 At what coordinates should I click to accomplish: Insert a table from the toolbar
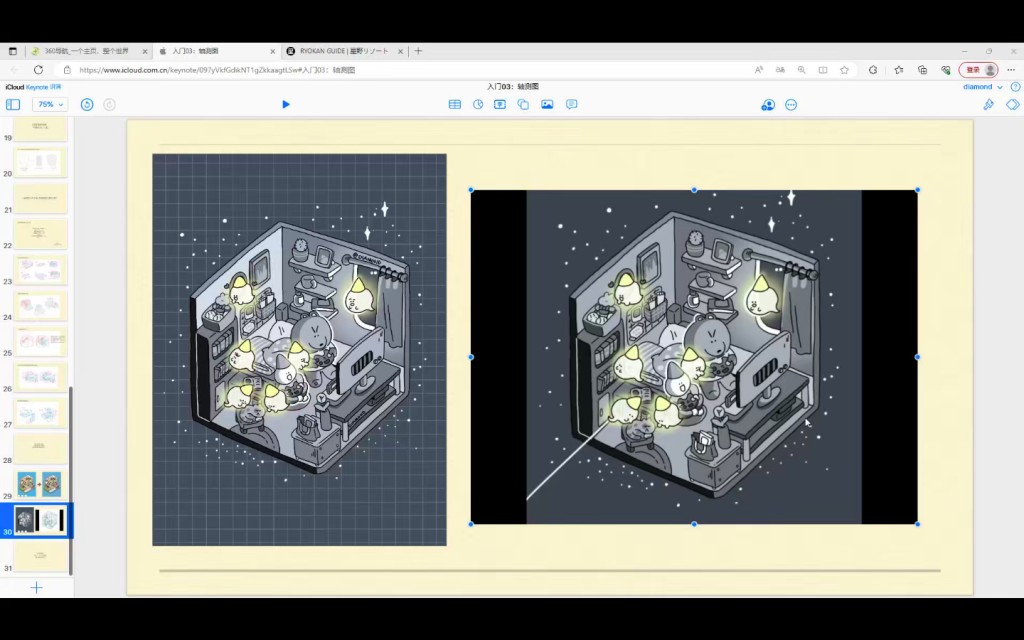[x=455, y=104]
